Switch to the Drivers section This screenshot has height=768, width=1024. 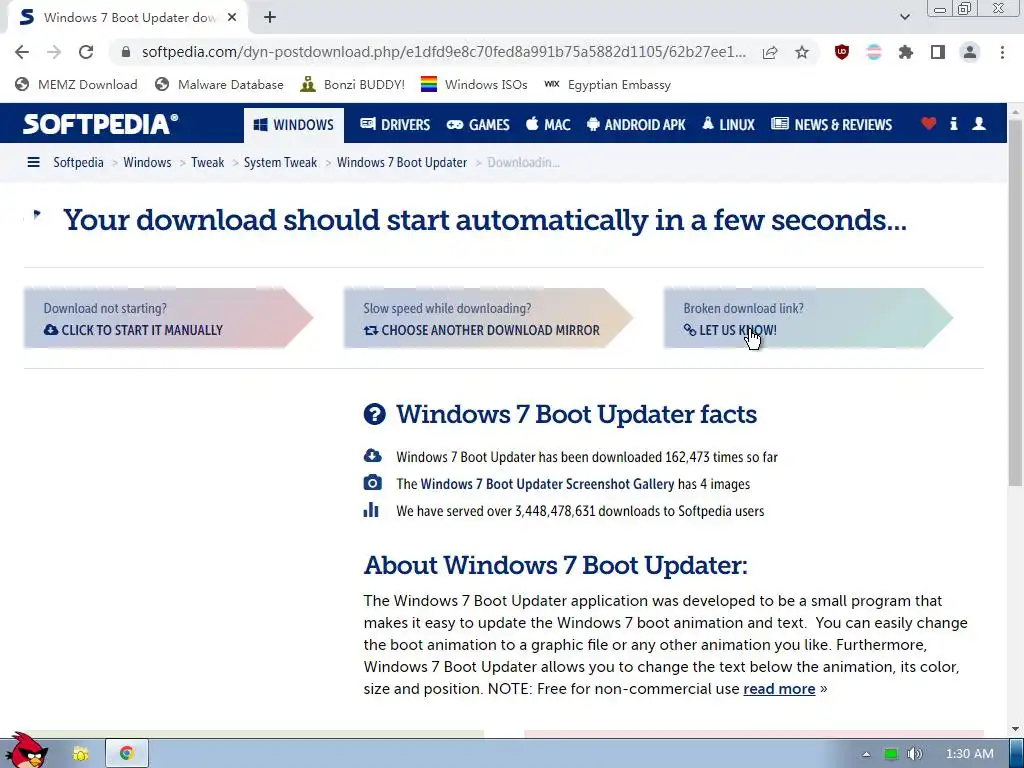pyautogui.click(x=395, y=124)
